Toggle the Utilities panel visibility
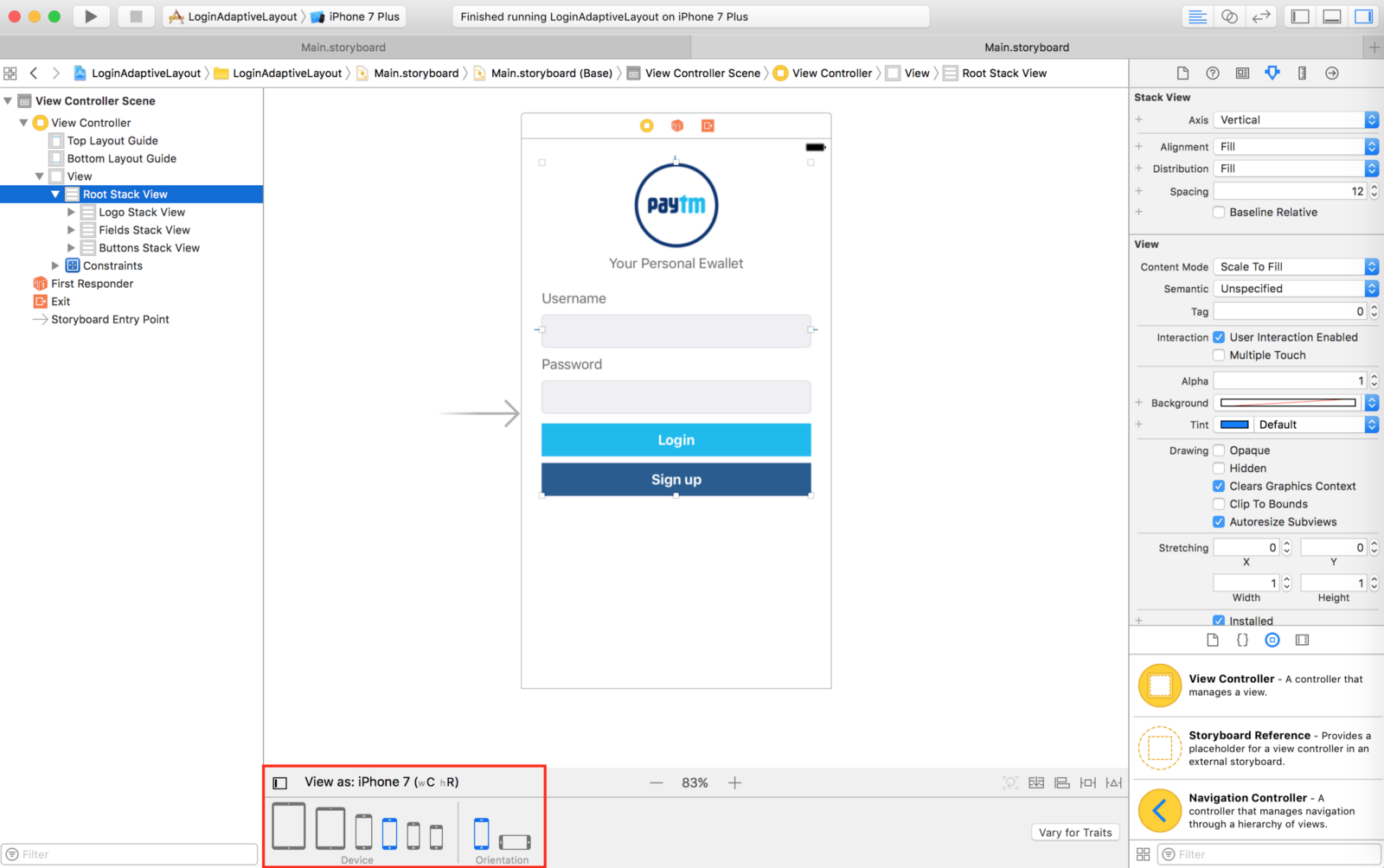Screen dimensions: 1384x868 point(1364,16)
